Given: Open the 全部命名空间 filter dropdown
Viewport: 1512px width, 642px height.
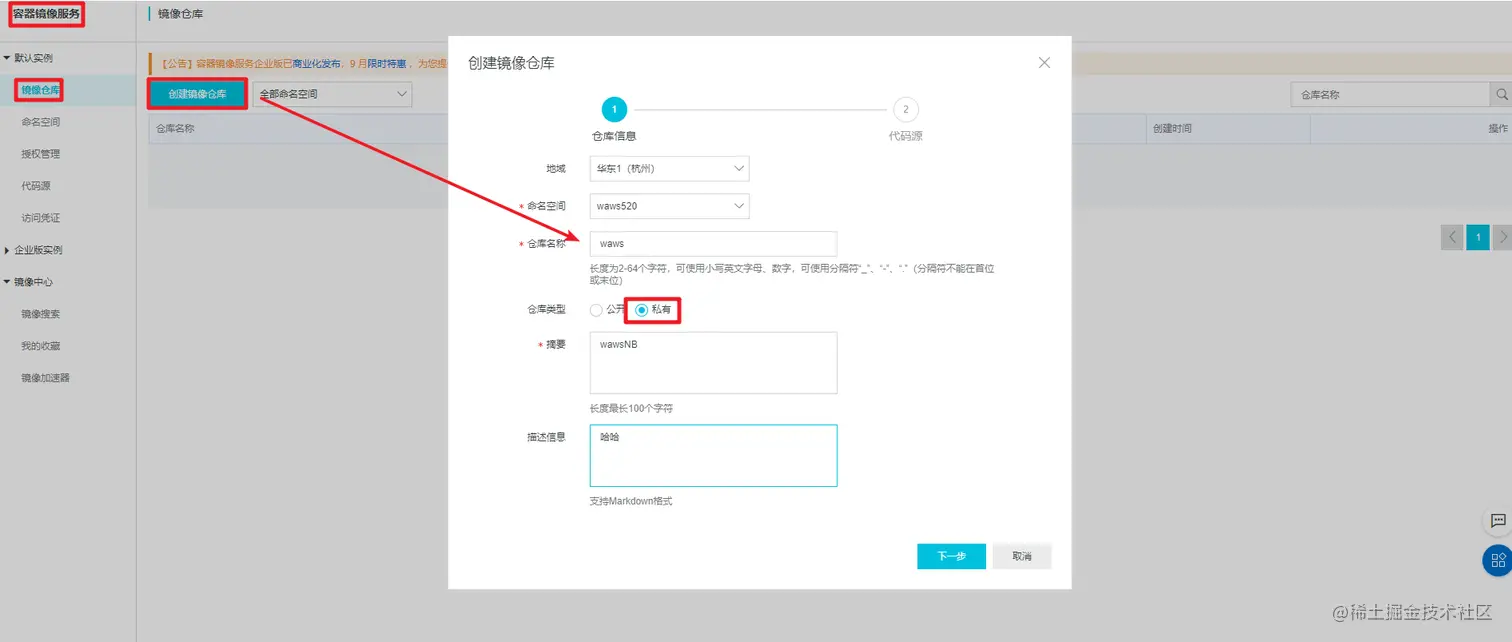Looking at the screenshot, I should (x=332, y=94).
